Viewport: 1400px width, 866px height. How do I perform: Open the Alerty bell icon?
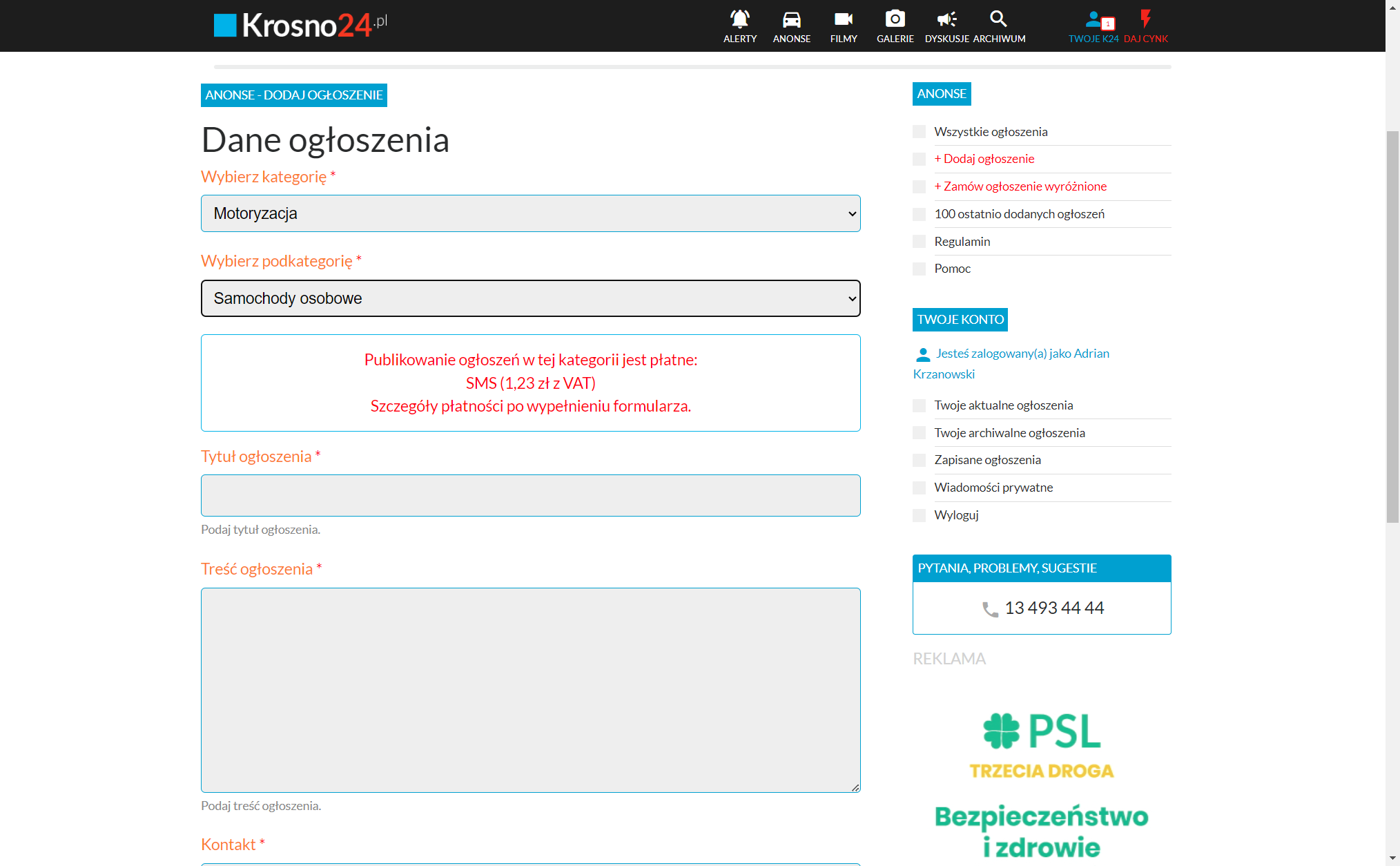740,19
